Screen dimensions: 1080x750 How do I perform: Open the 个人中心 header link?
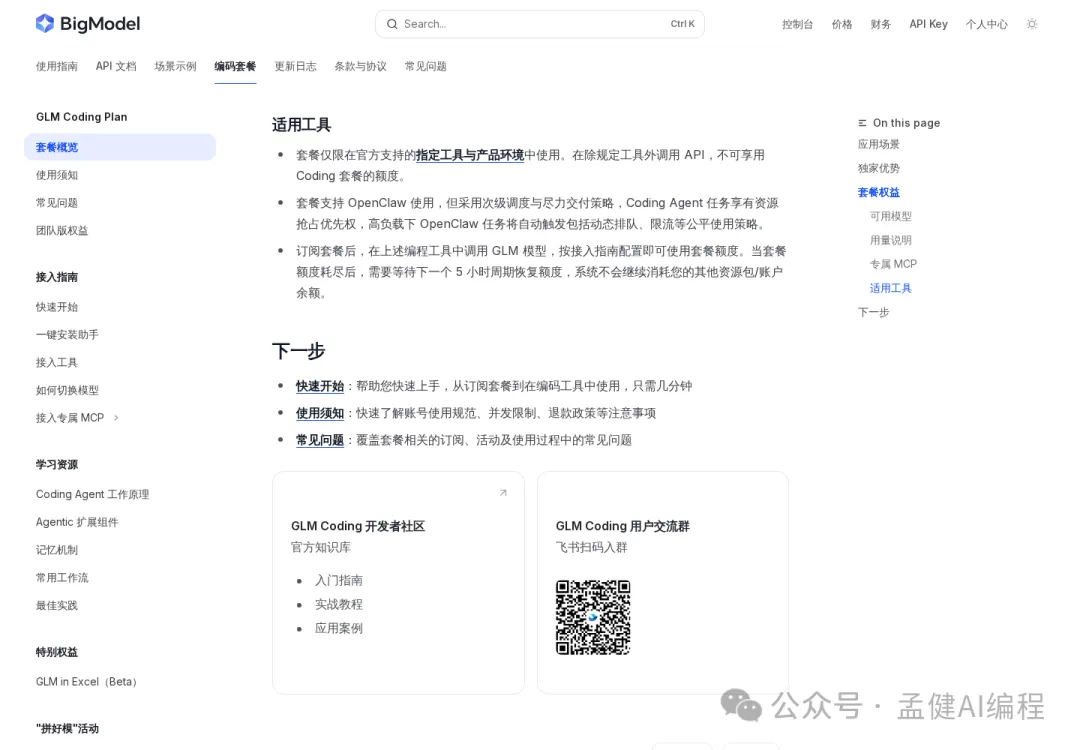pos(986,24)
